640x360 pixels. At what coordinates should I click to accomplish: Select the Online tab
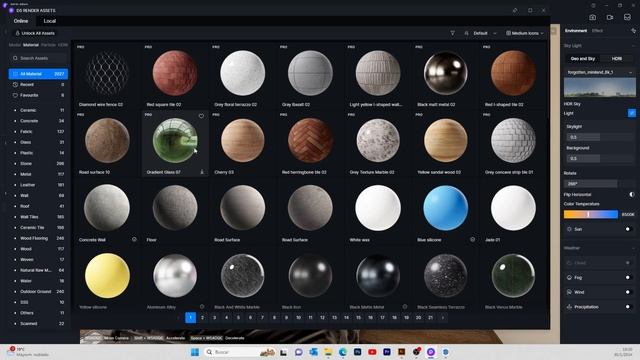point(21,21)
